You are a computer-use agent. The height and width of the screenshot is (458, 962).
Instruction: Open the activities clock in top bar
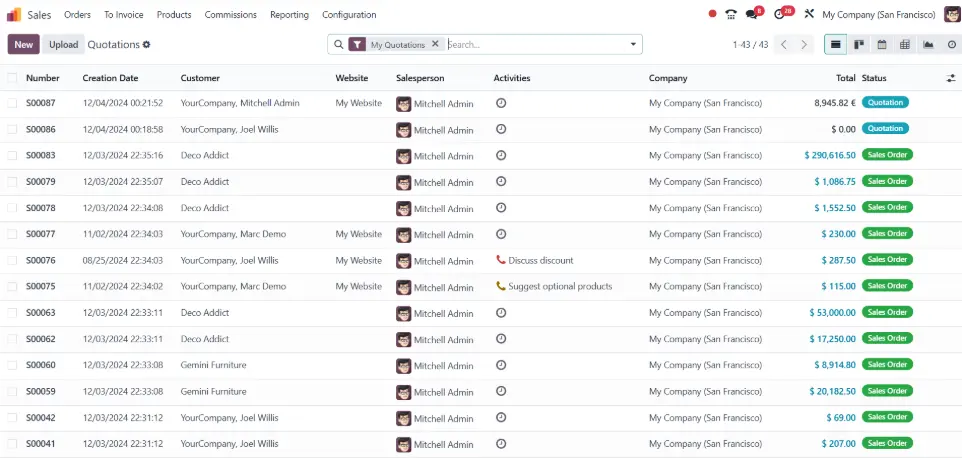pyautogui.click(x=779, y=14)
